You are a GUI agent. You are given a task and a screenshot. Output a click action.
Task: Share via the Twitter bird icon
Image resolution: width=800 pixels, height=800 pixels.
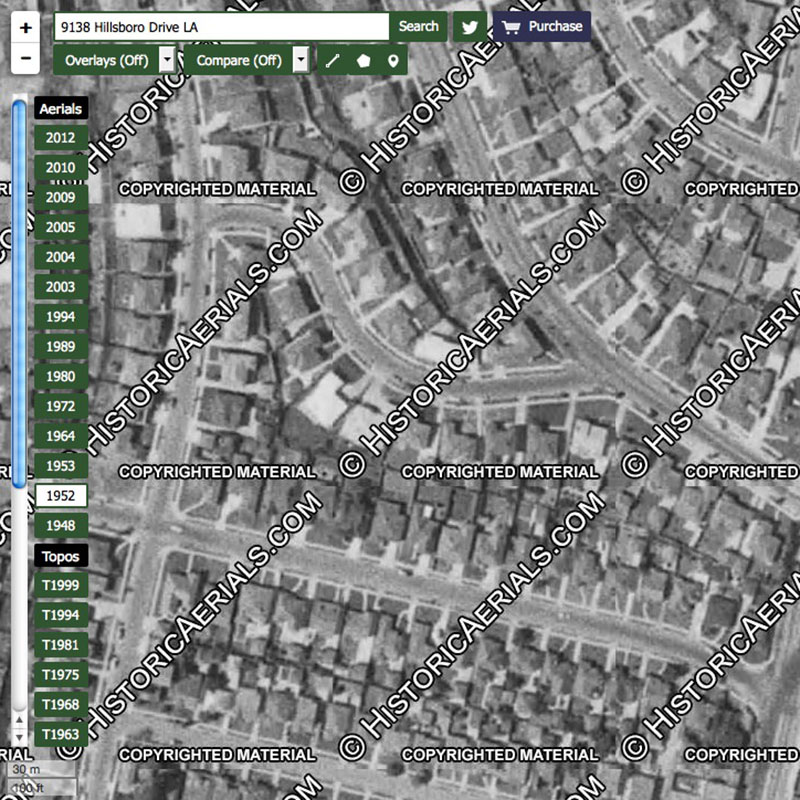click(470, 27)
